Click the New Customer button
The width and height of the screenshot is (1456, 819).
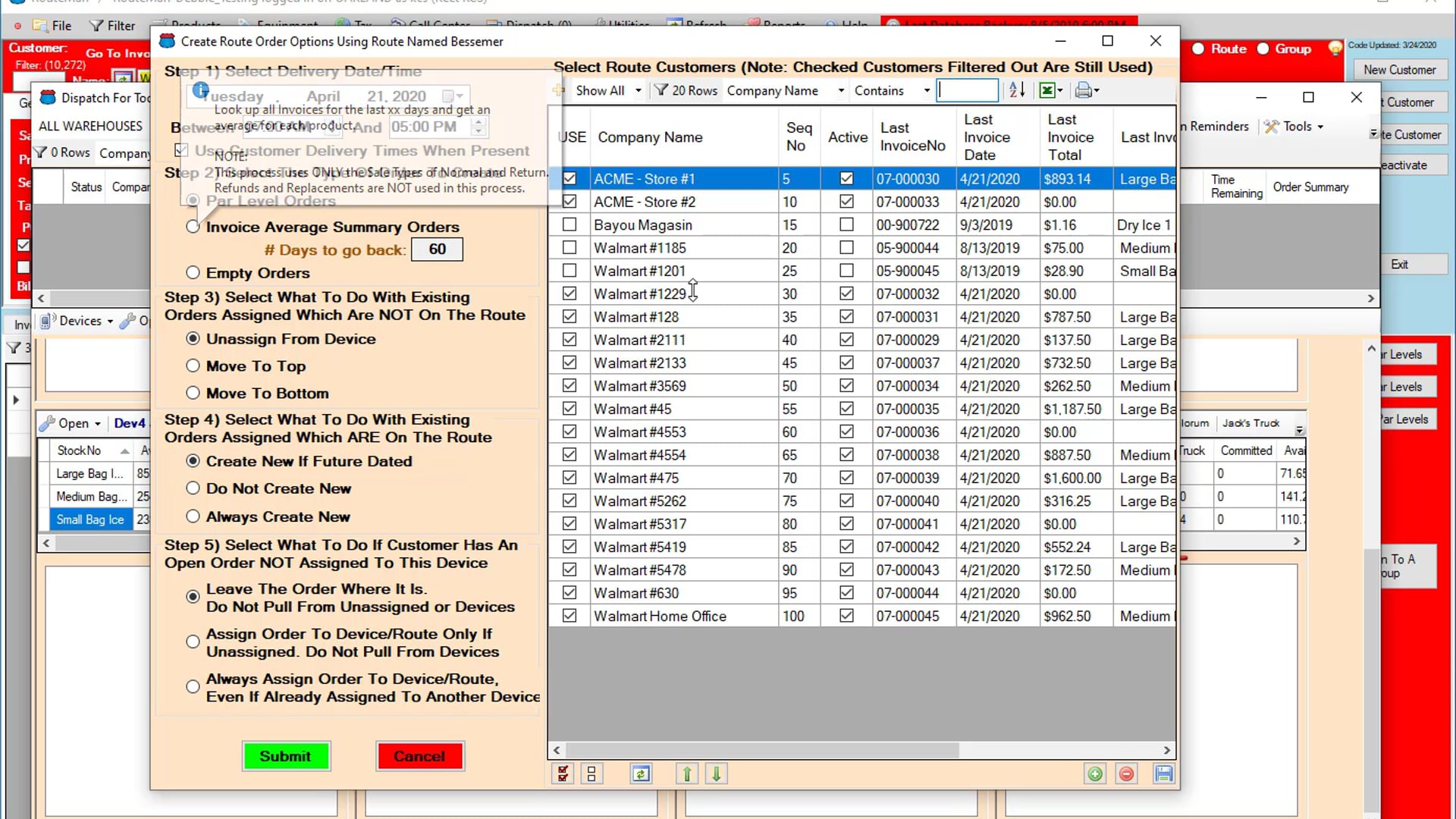[1399, 70]
